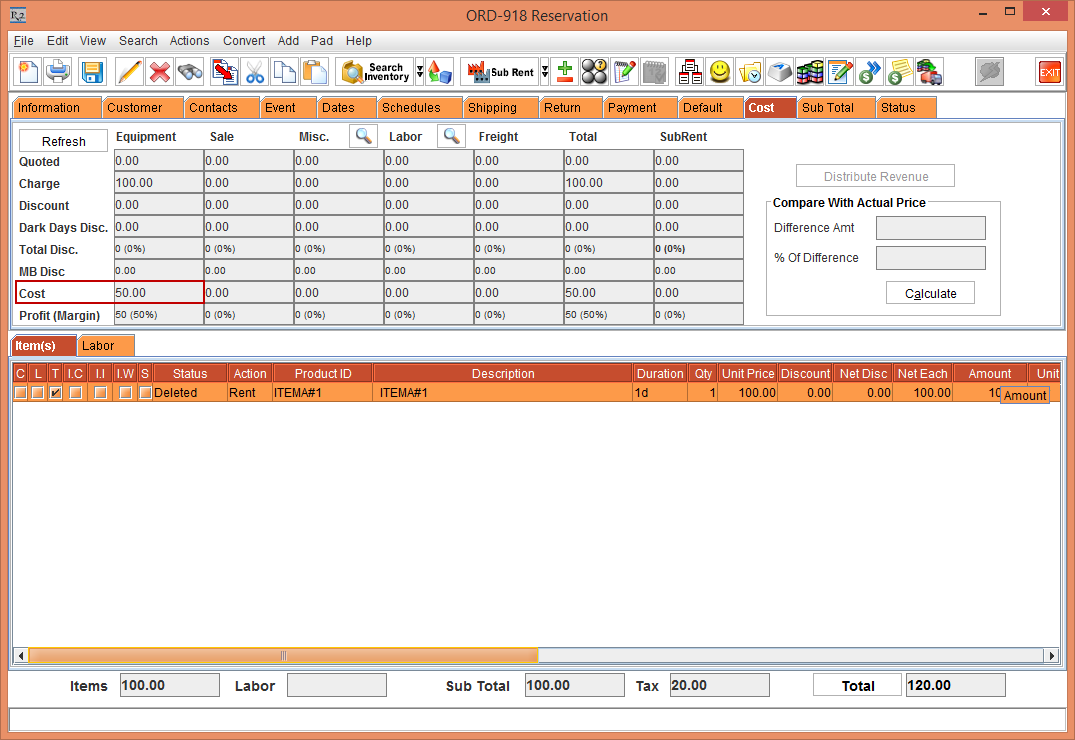This screenshot has width=1075, height=740.
Task: Click the Save floppy disk icon
Action: click(x=92, y=72)
